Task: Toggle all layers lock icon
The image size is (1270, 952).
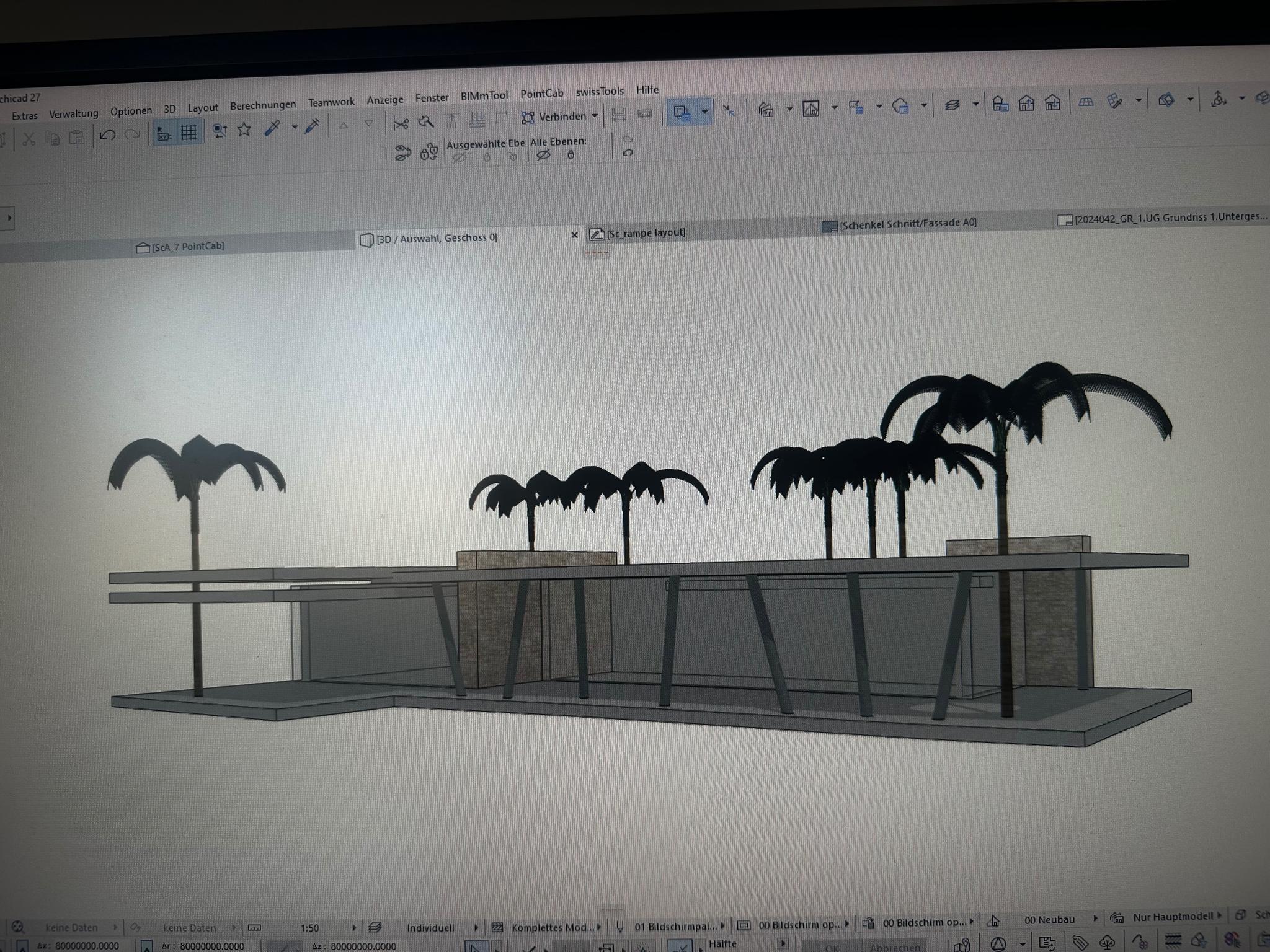Action: coord(571,155)
